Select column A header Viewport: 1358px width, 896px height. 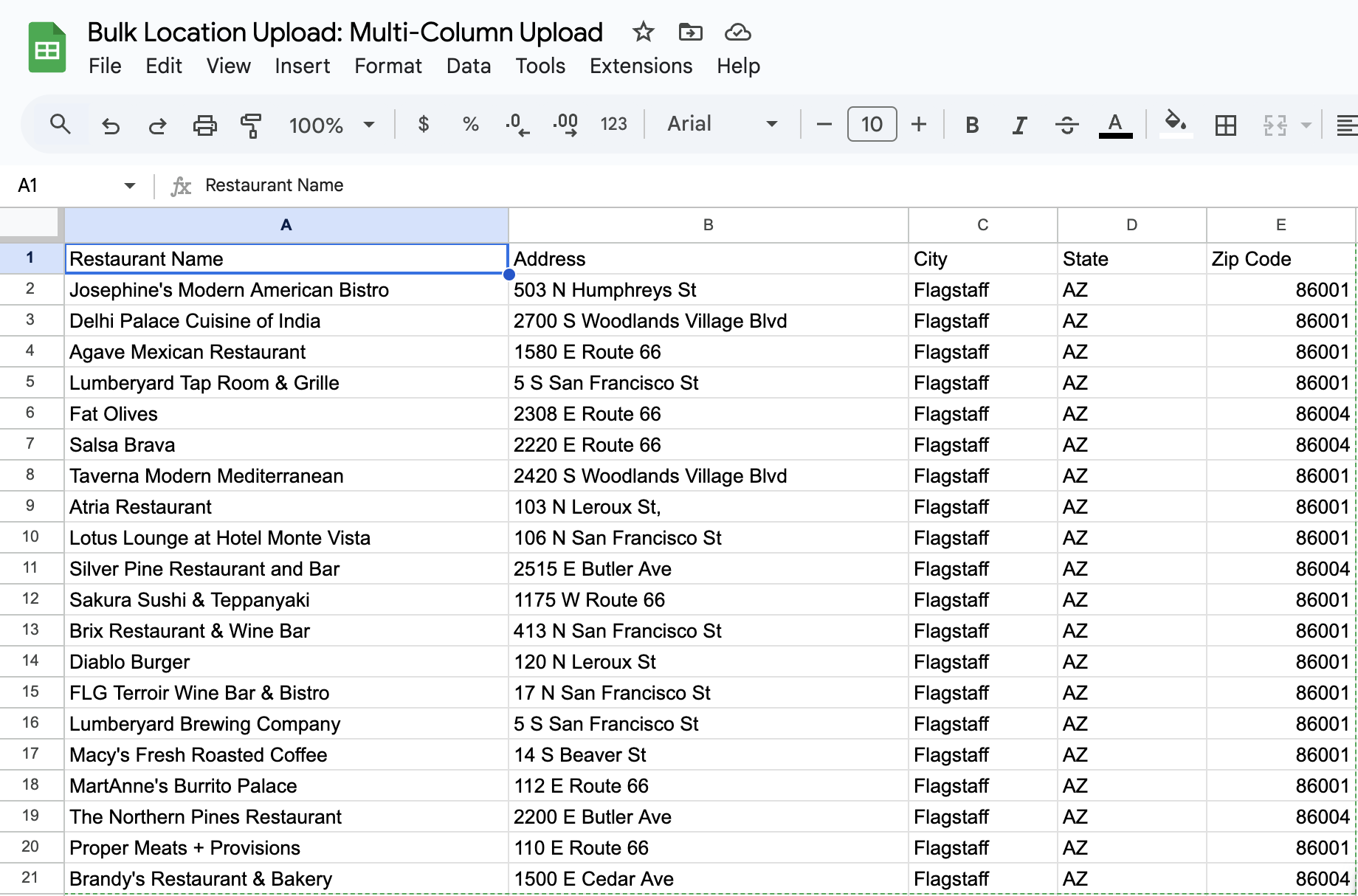[x=286, y=225]
